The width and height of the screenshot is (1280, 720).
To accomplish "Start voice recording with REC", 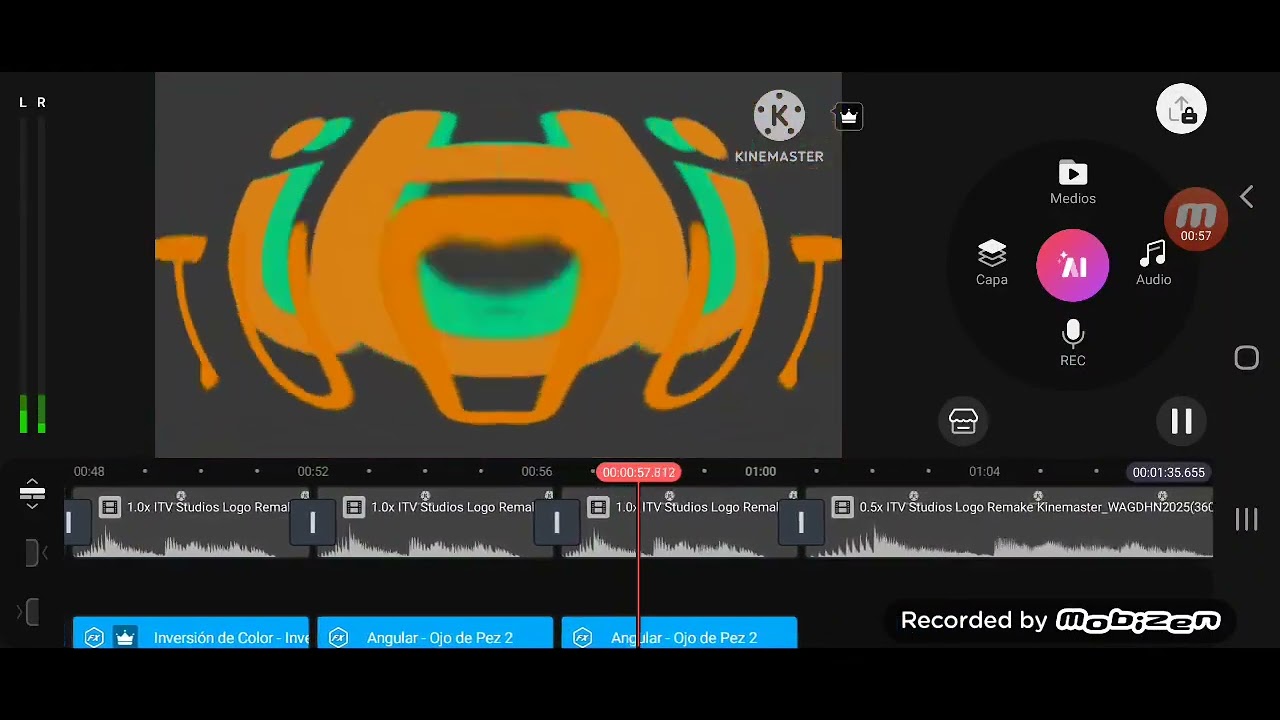I will point(1073,344).
